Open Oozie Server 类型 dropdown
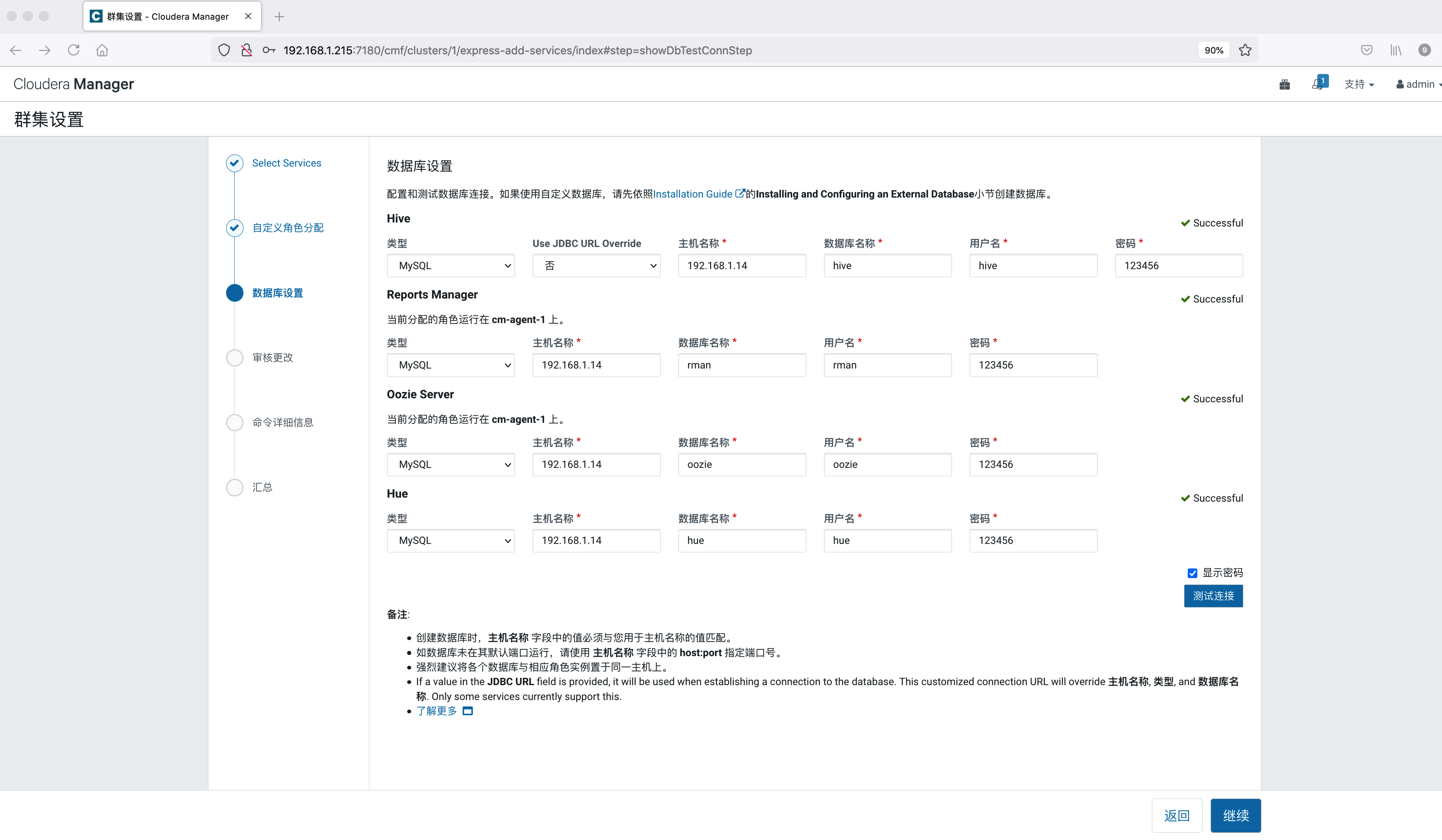 (x=450, y=465)
